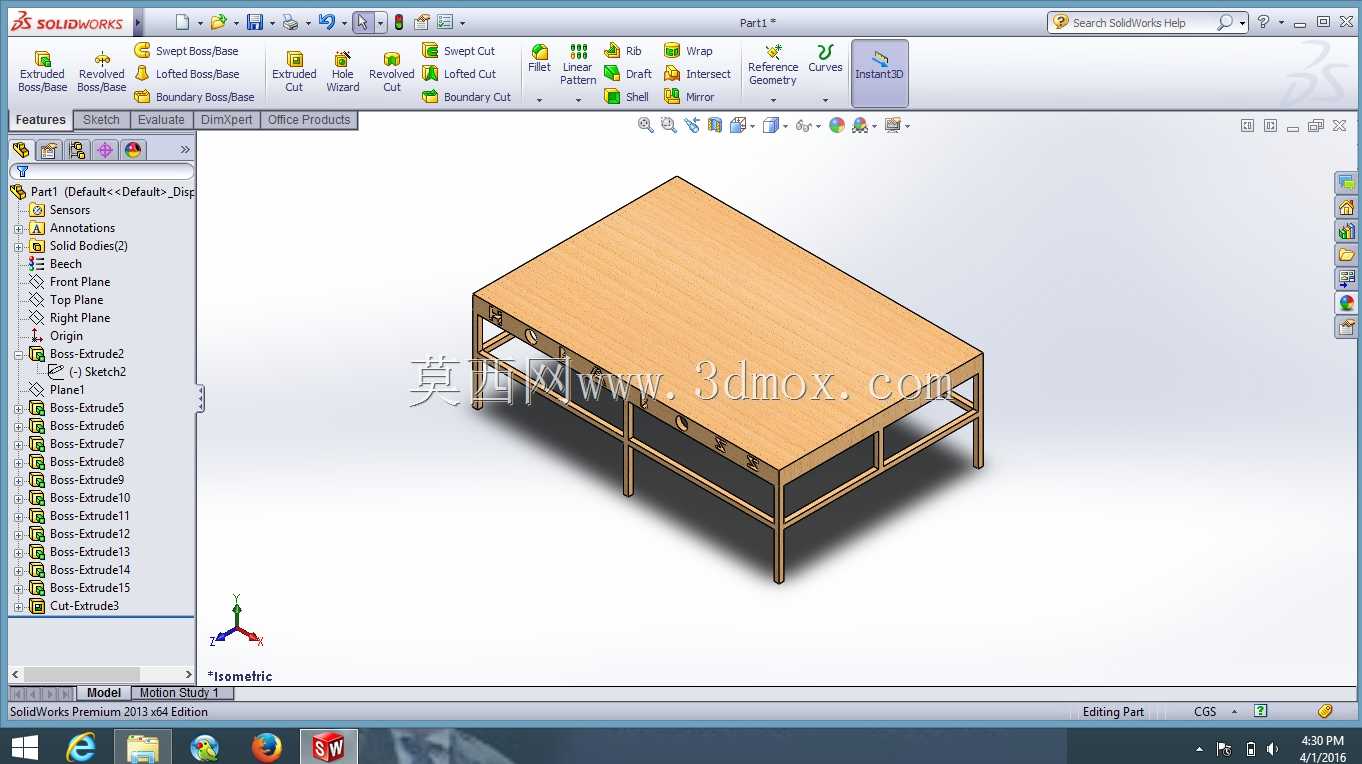Click the Boundary Cut button
The width and height of the screenshot is (1362, 764).
pos(467,97)
